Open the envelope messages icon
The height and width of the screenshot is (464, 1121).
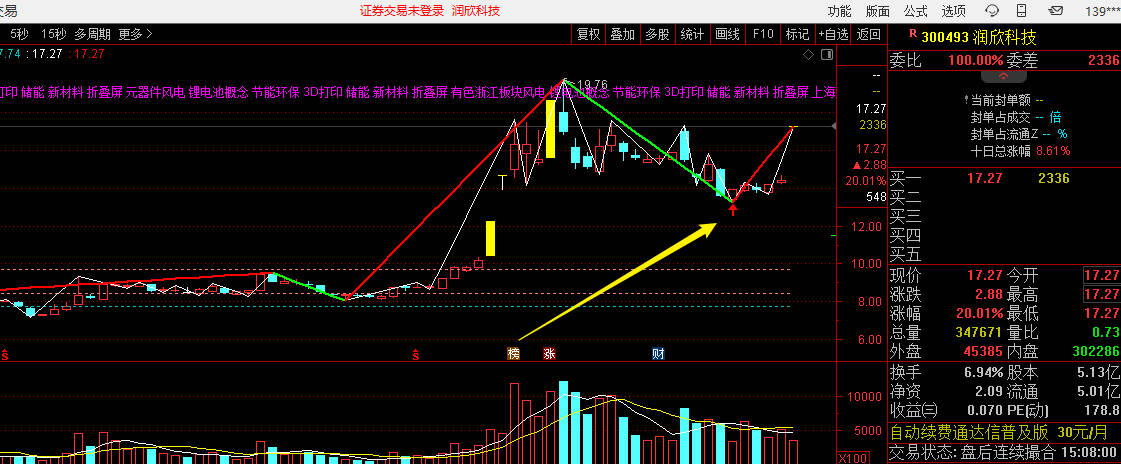click(1057, 11)
